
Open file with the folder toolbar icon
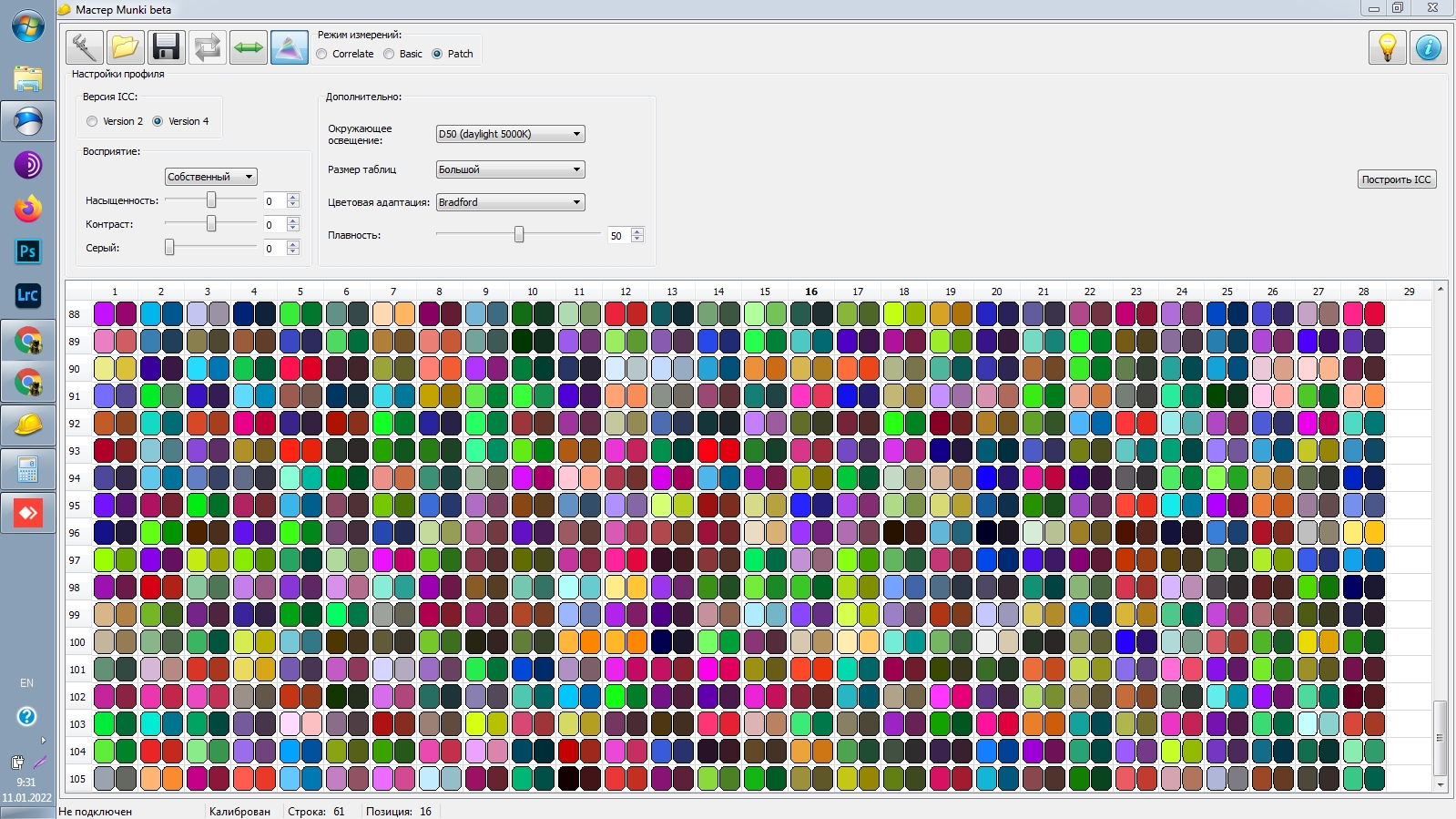pyautogui.click(x=125, y=47)
